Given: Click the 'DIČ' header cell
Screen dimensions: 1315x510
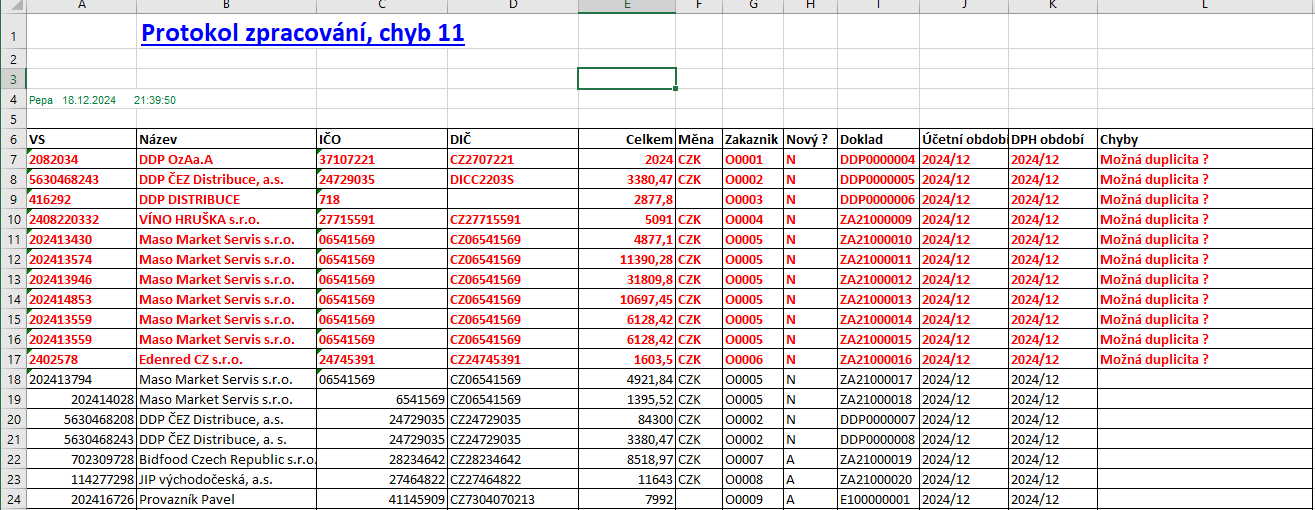Looking at the screenshot, I should (x=512, y=139).
